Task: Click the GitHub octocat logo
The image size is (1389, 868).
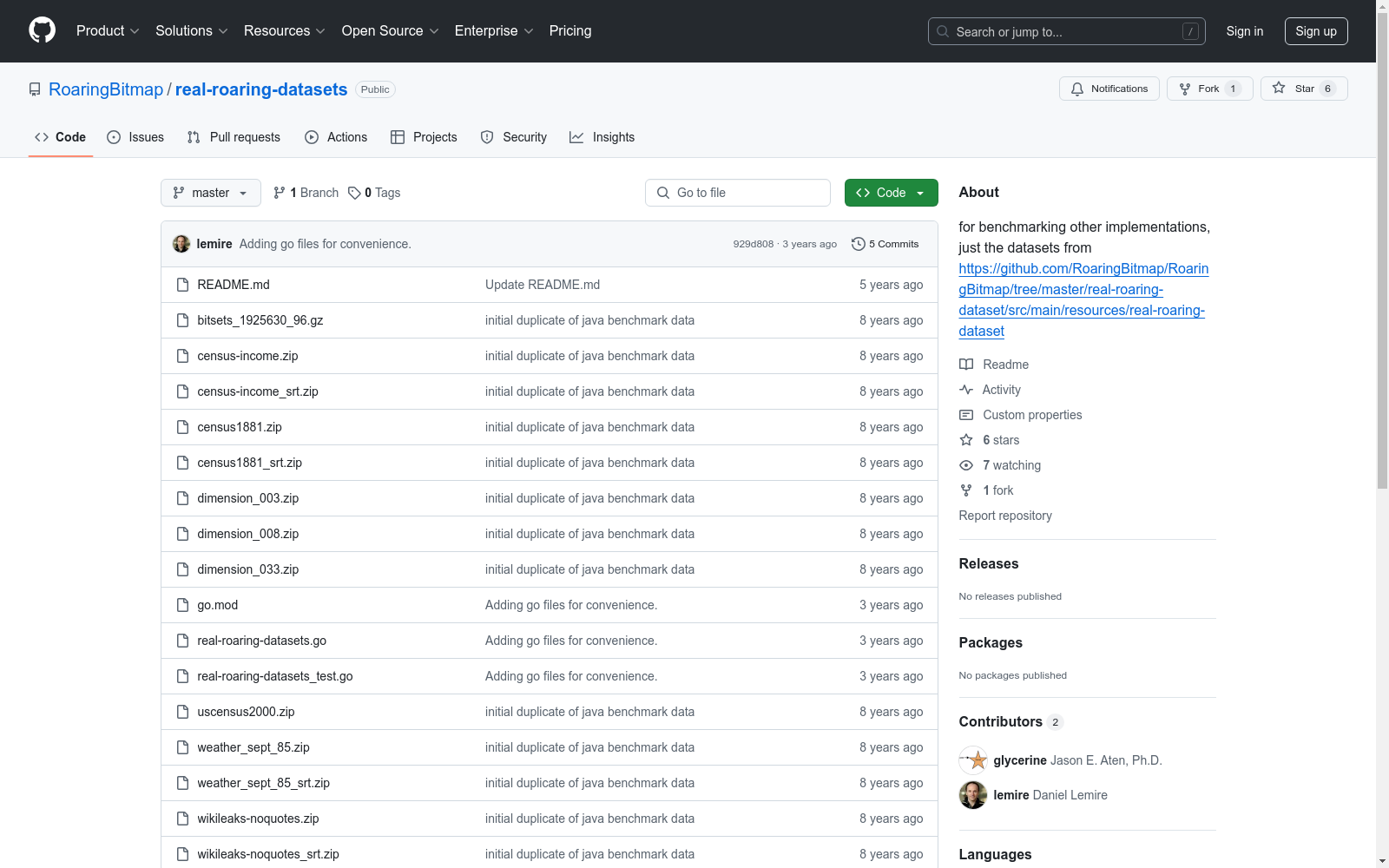Action: (x=42, y=30)
